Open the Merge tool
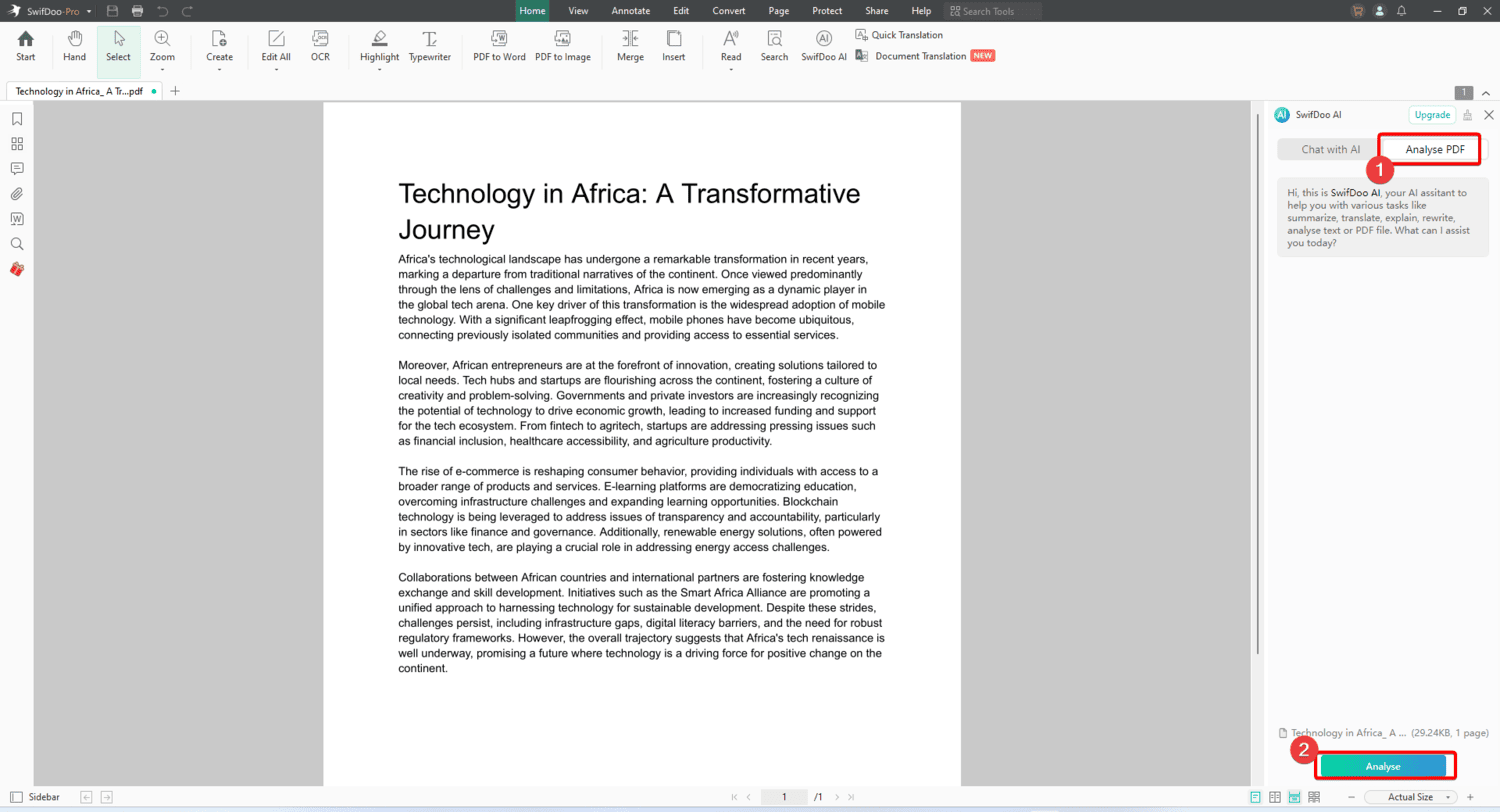Image resolution: width=1500 pixels, height=812 pixels. coord(630,45)
